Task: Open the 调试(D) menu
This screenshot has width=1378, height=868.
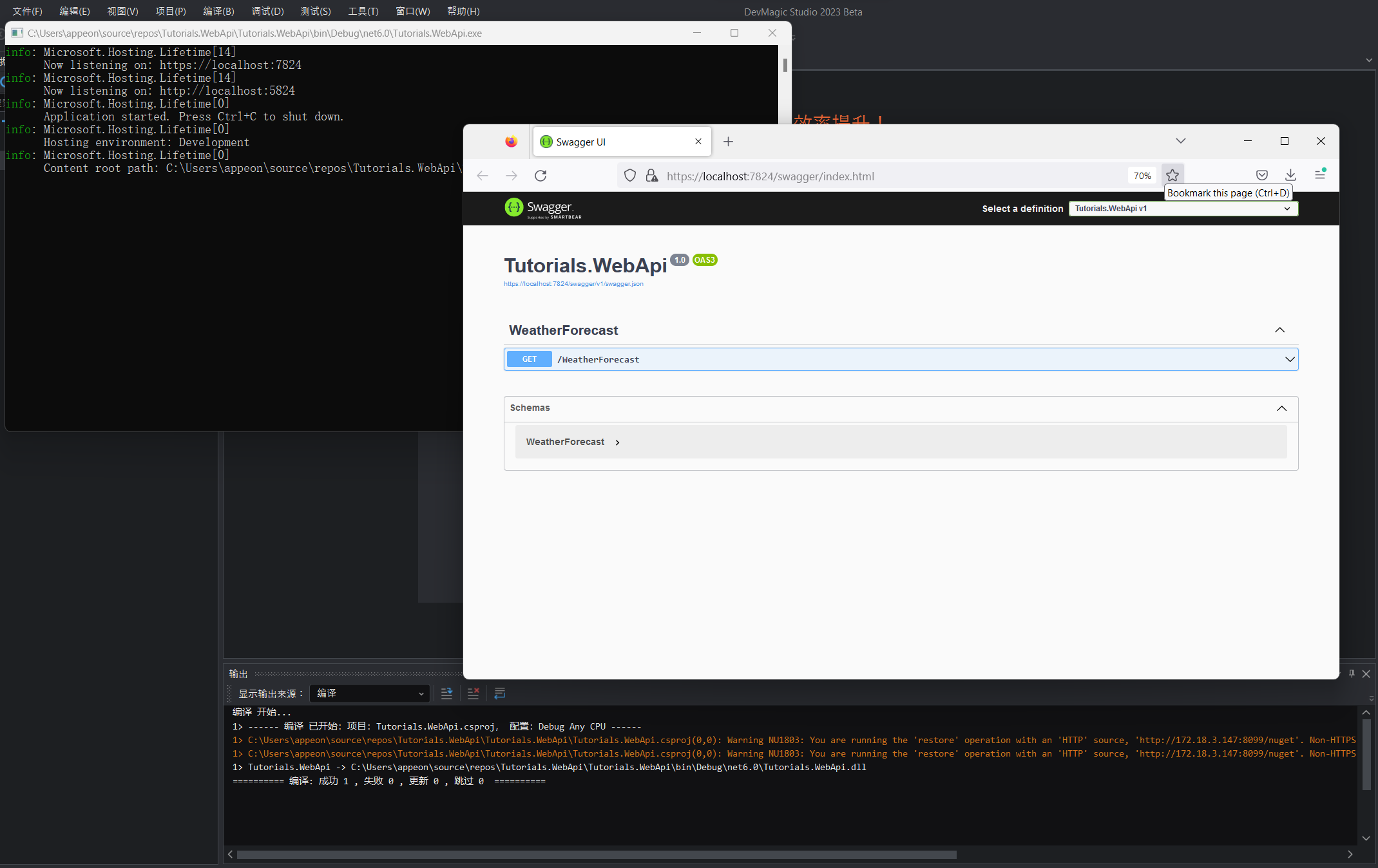Action: (x=267, y=12)
